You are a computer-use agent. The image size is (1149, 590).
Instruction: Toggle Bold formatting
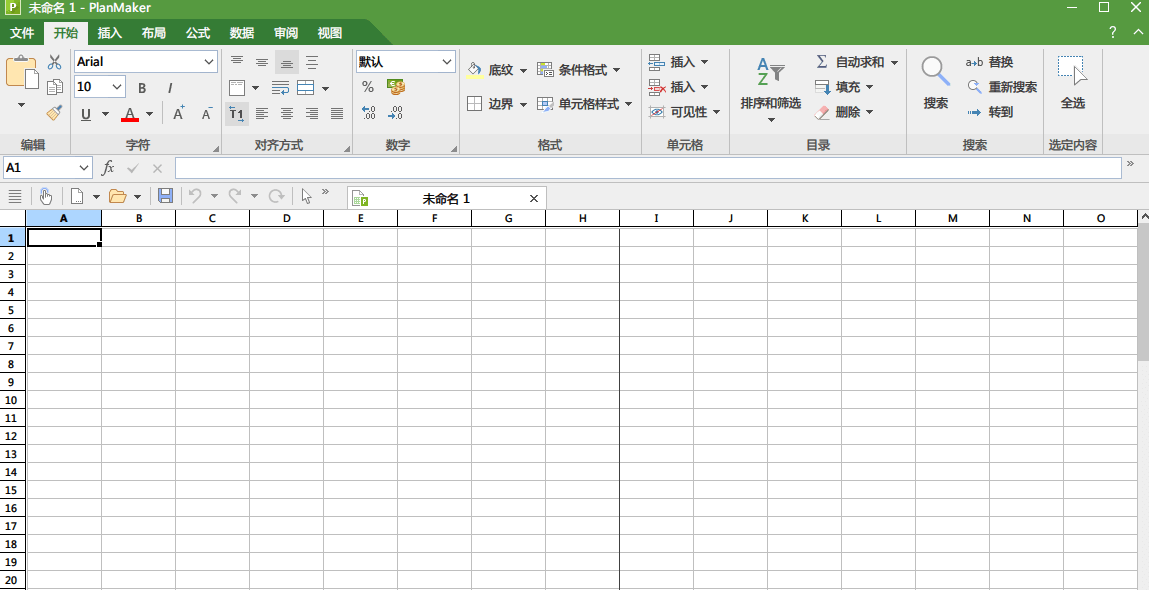[x=142, y=88]
